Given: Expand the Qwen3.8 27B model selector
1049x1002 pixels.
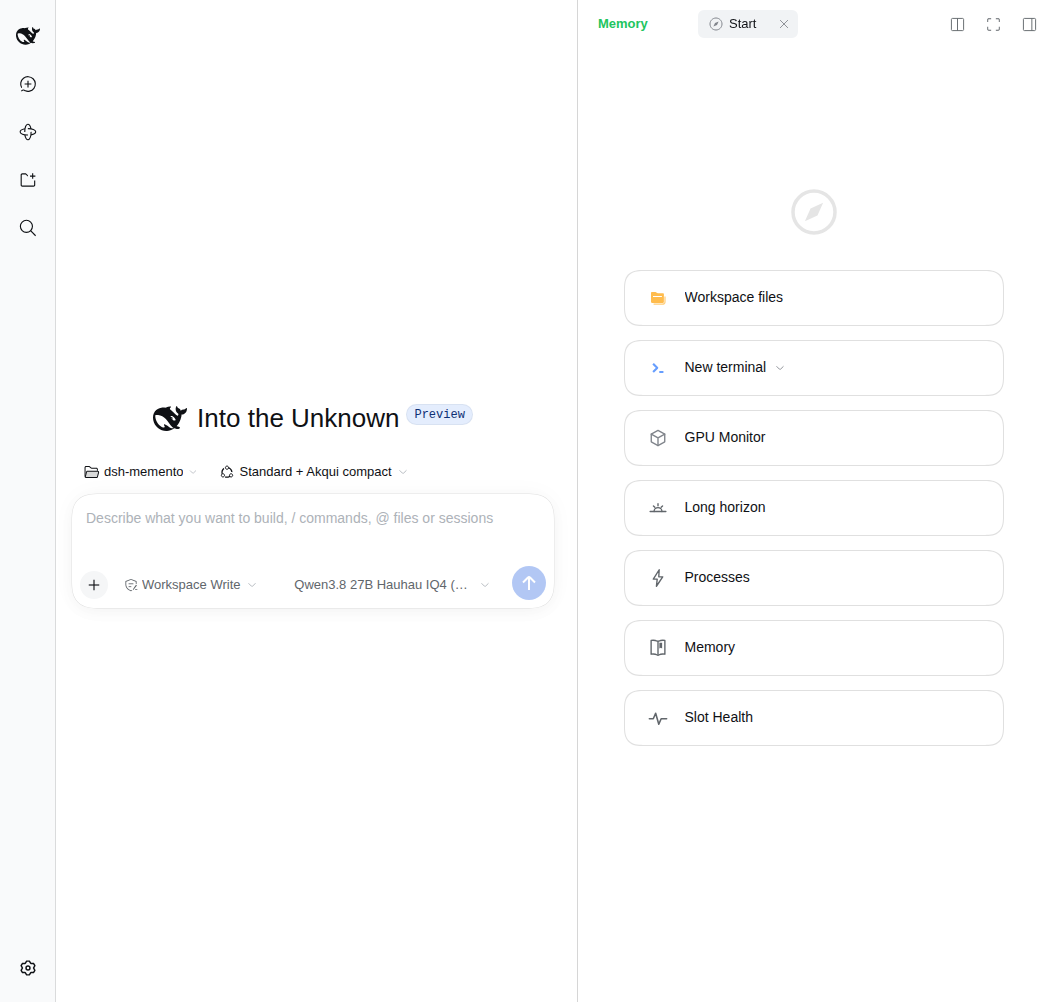Looking at the screenshot, I should 391,585.
